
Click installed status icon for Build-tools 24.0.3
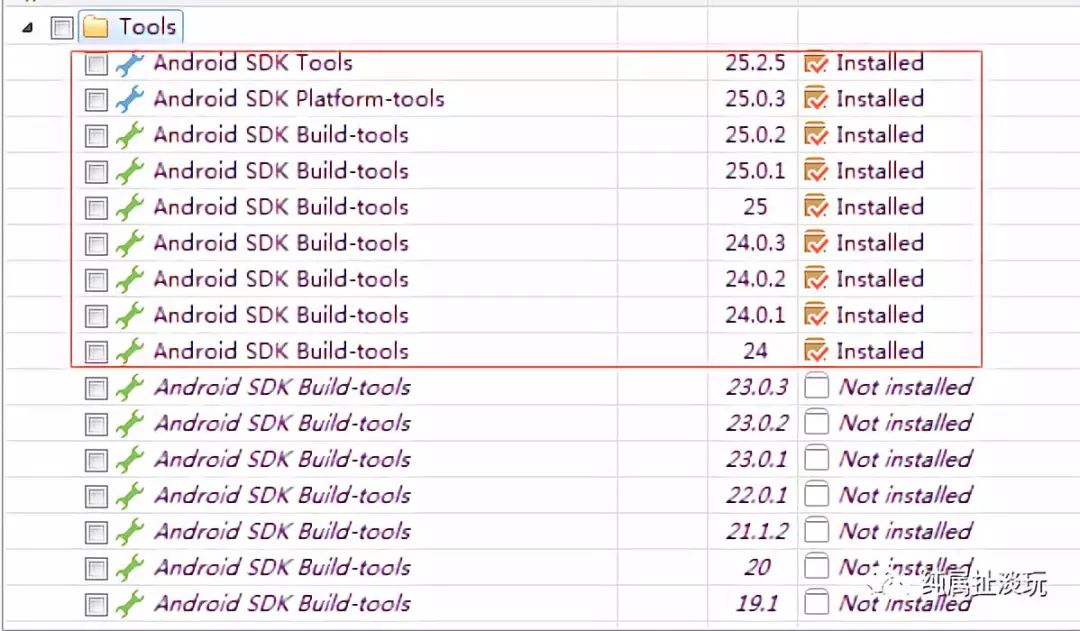(816, 242)
